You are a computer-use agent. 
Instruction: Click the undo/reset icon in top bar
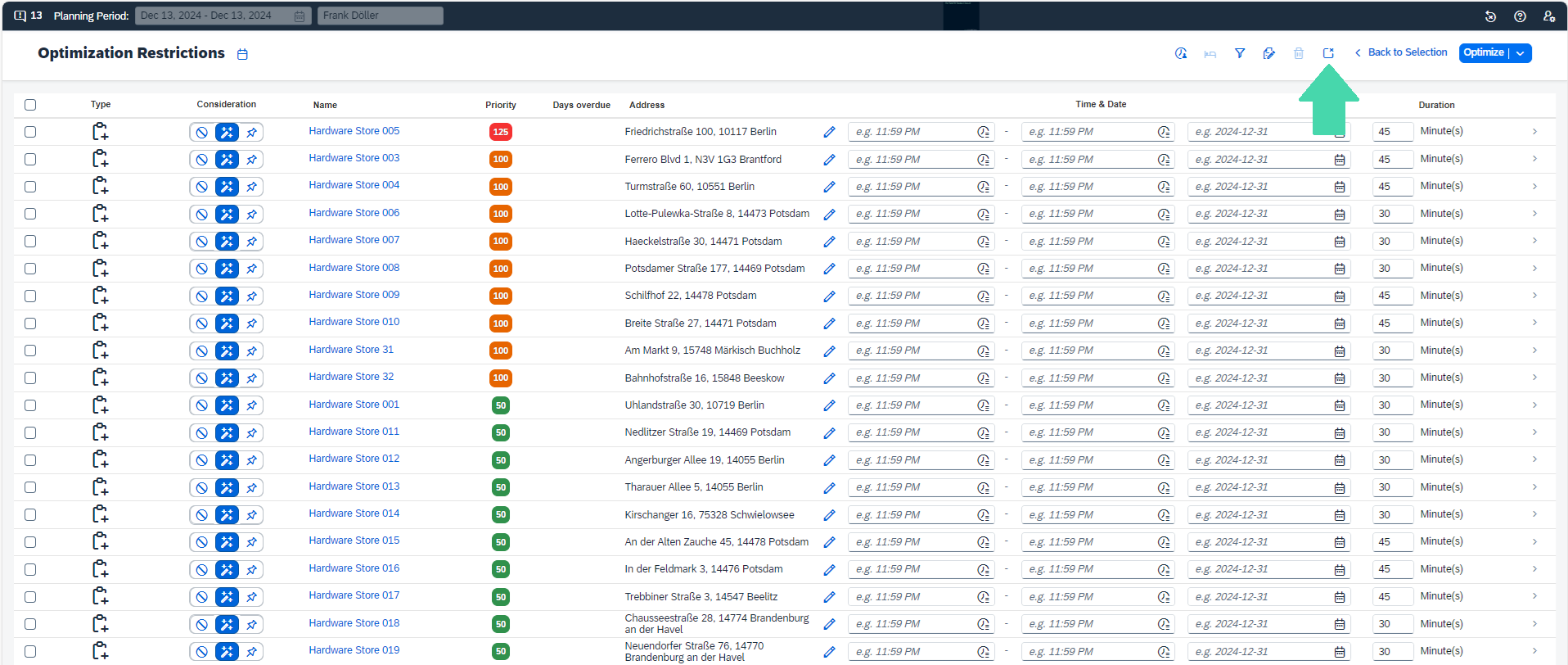(x=1490, y=16)
